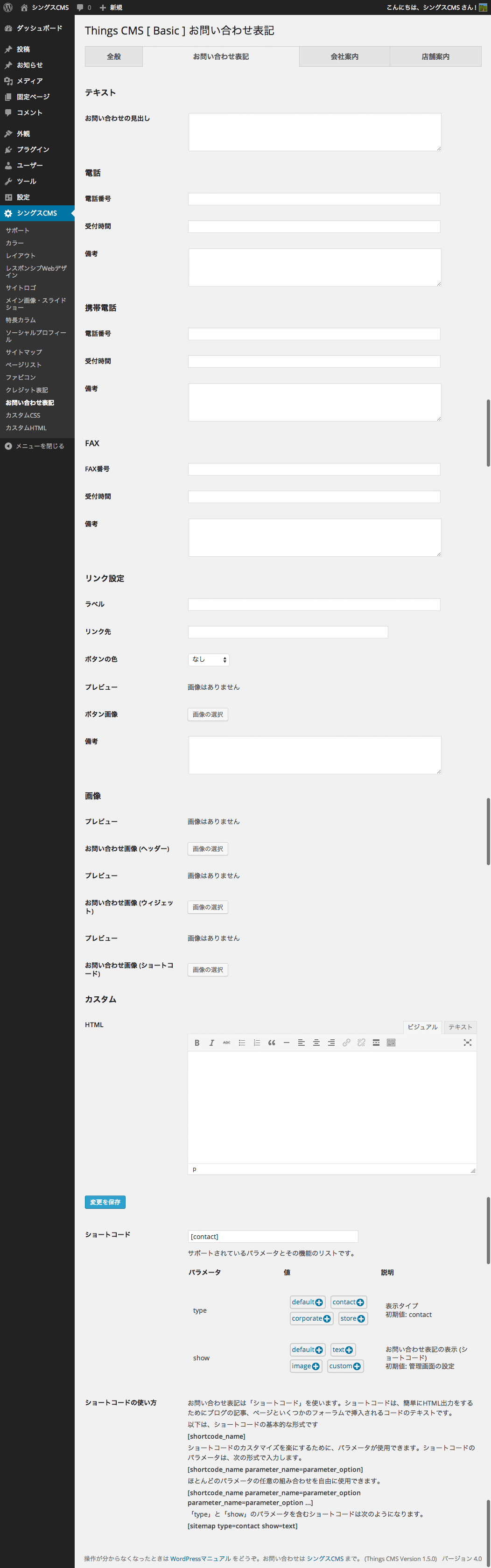Align editor text to the left
The width and height of the screenshot is (491, 1568).
point(301,1043)
